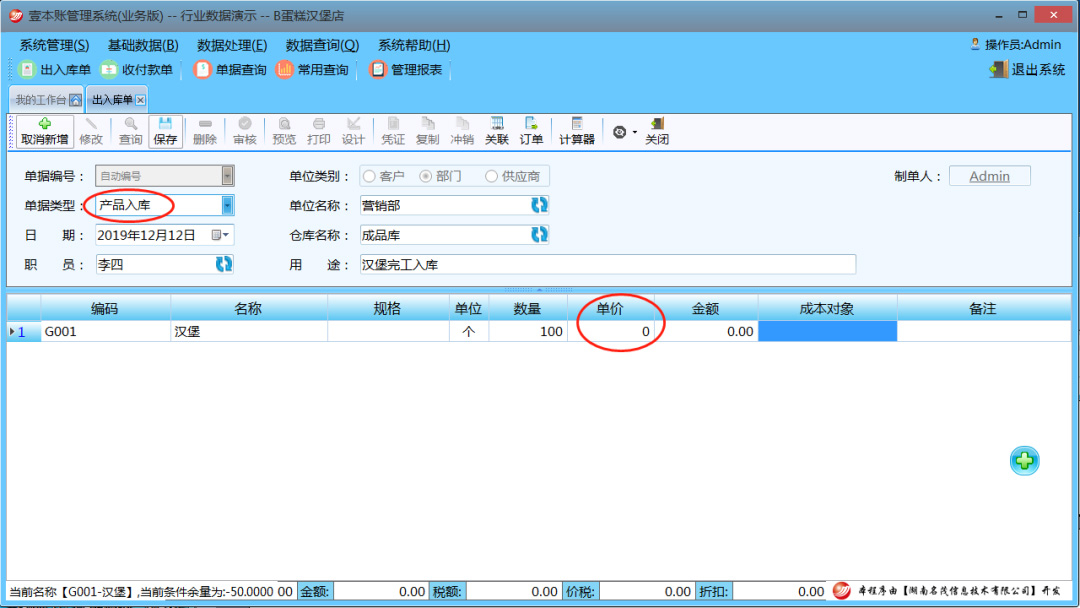Save the document with 保存

coord(165,132)
